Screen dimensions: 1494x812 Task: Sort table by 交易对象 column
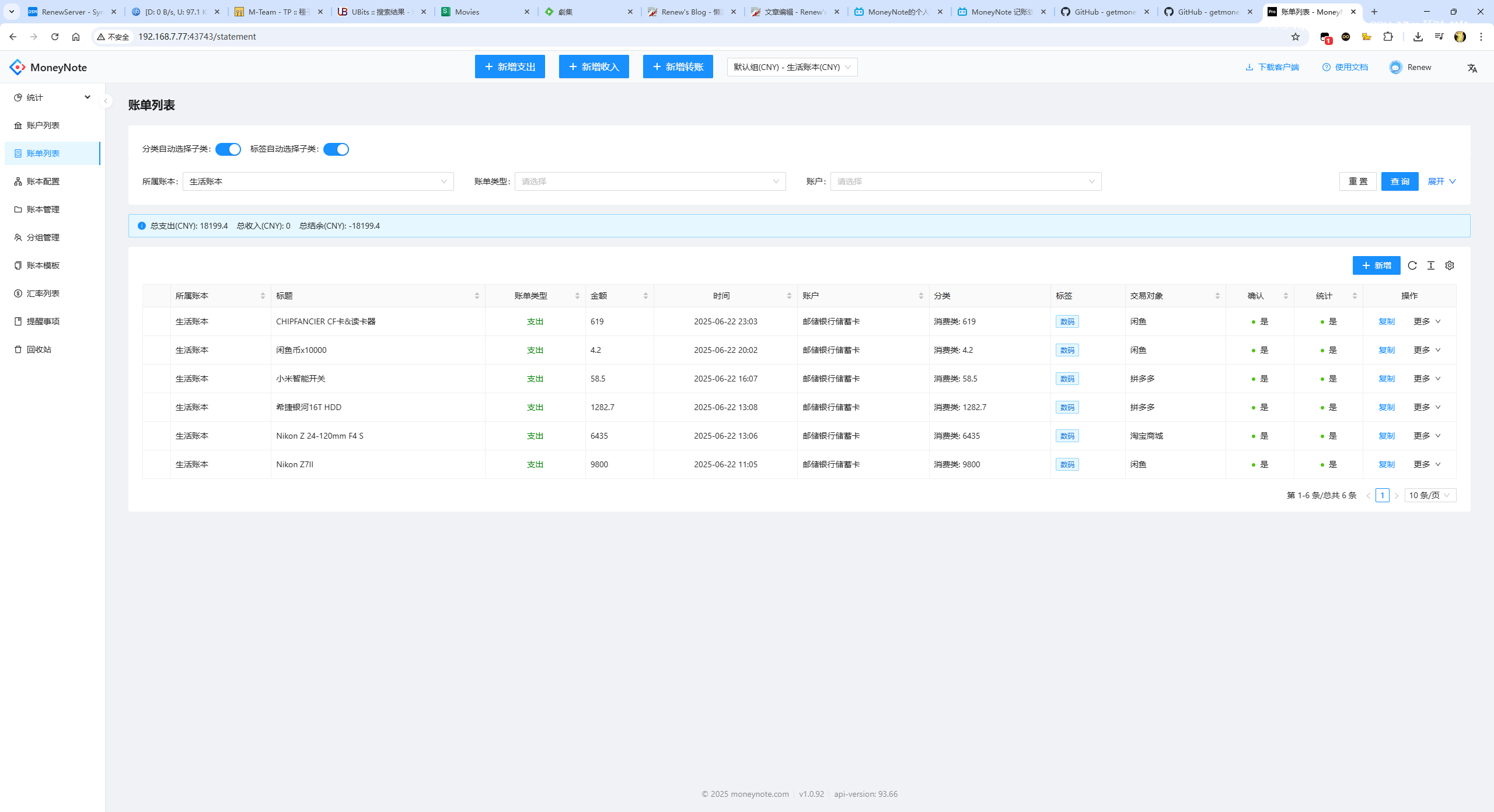(1217, 296)
